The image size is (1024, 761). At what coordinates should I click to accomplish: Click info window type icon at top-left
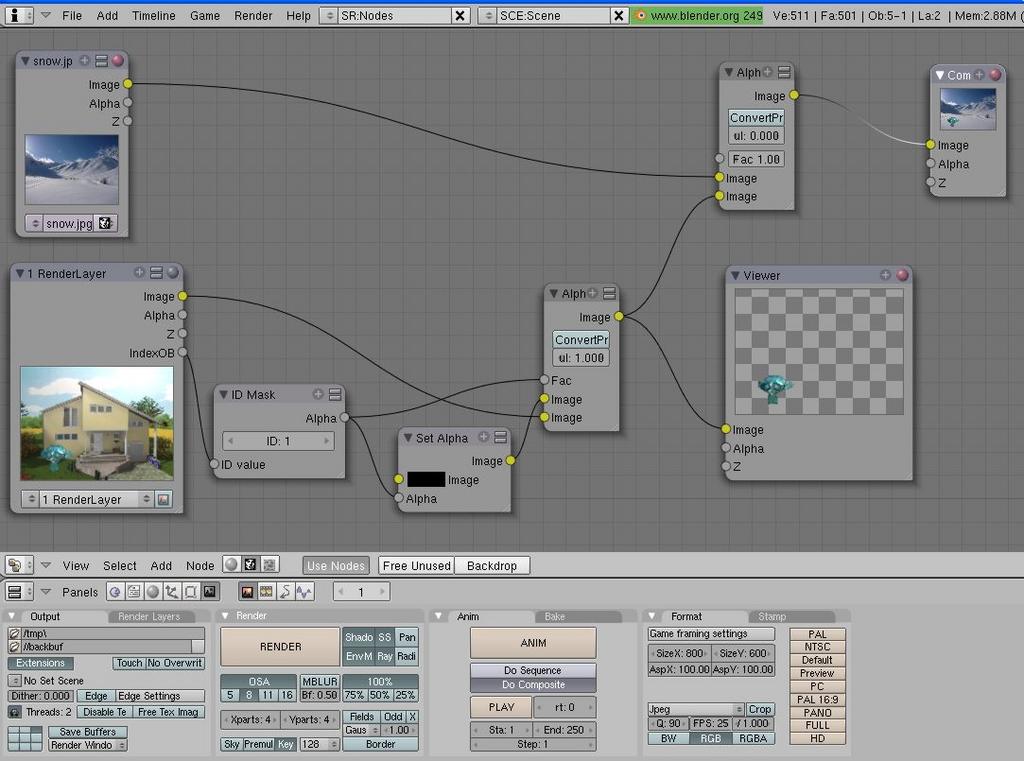[19, 15]
